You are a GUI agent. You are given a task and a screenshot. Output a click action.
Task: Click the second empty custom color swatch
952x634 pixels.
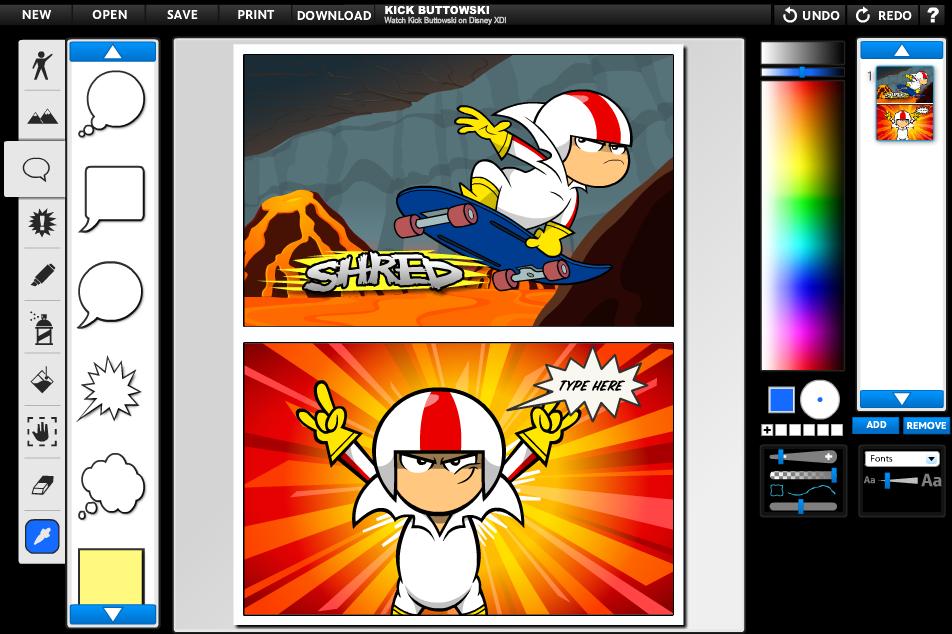[795, 430]
